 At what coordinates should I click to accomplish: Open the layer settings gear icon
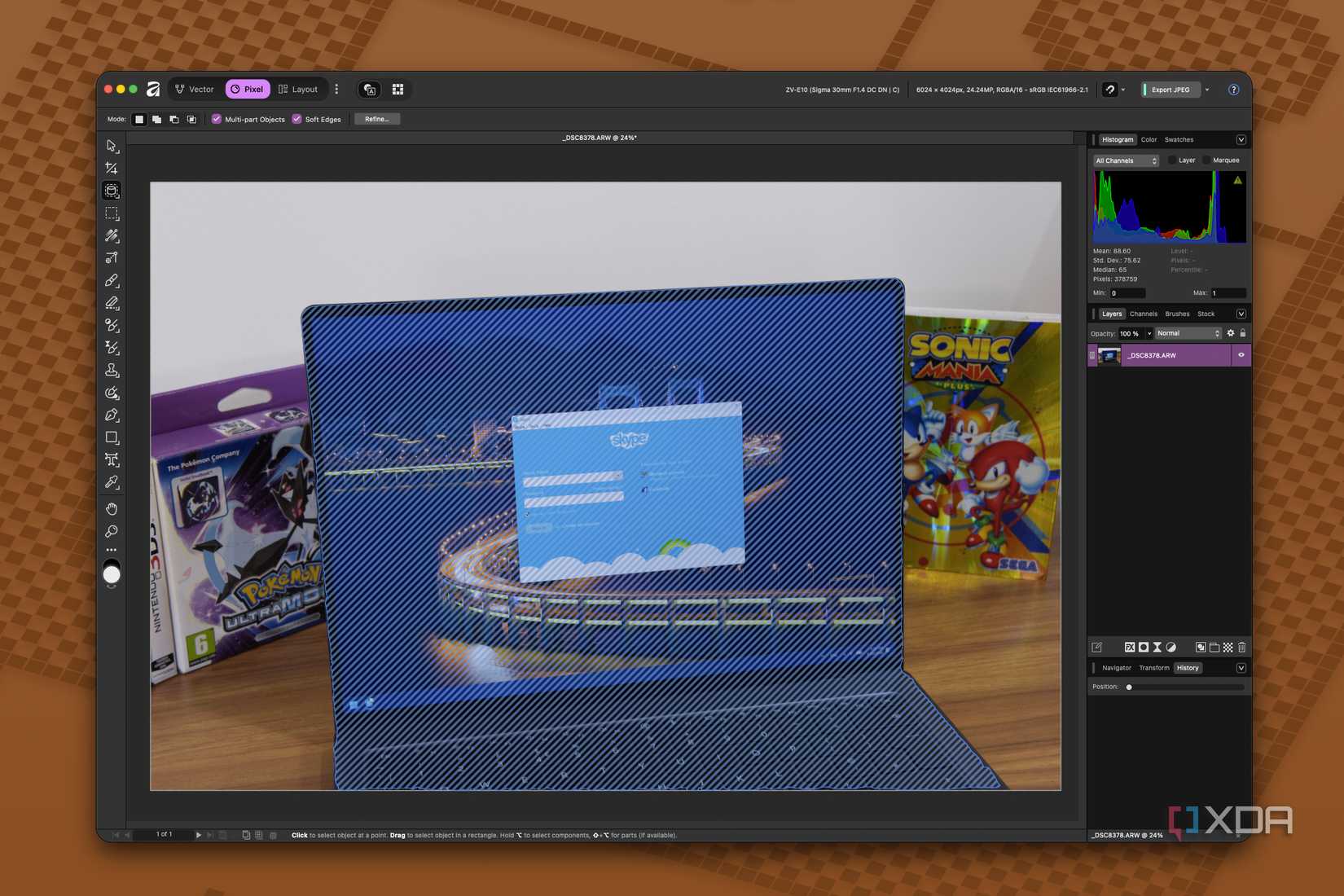(x=1231, y=333)
